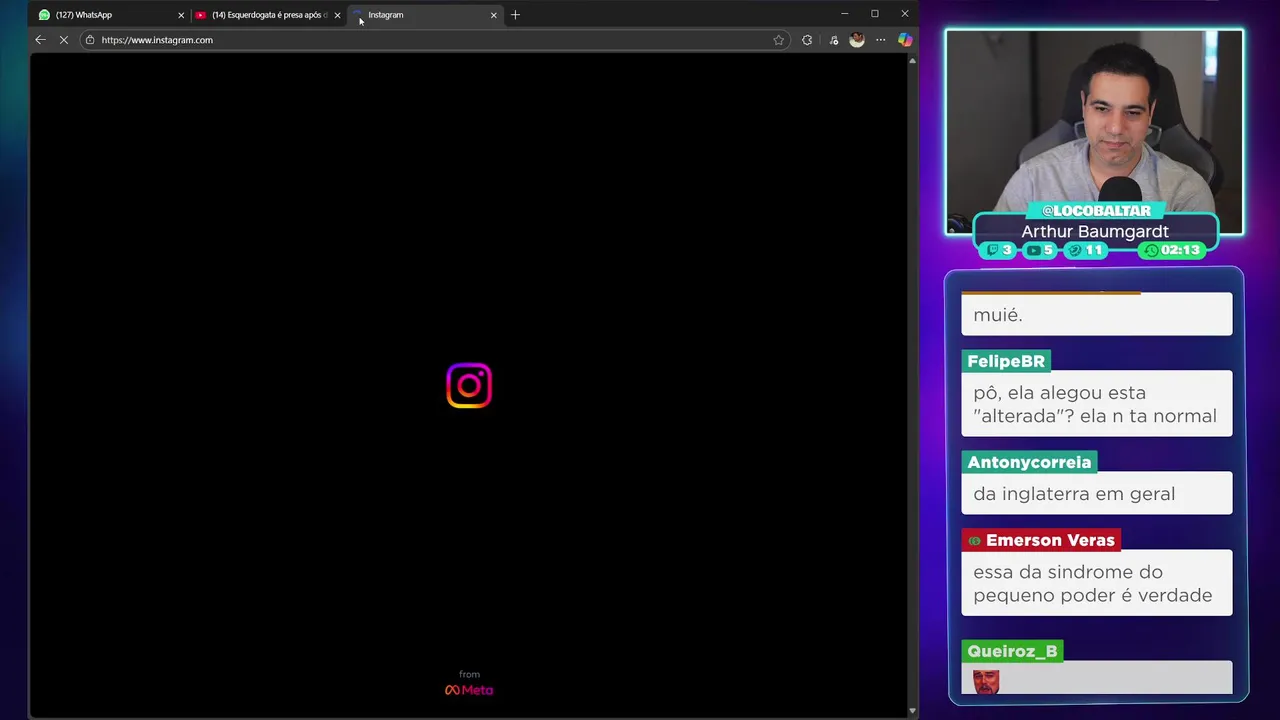
Task: Maximize the browser window
Action: pos(874,14)
